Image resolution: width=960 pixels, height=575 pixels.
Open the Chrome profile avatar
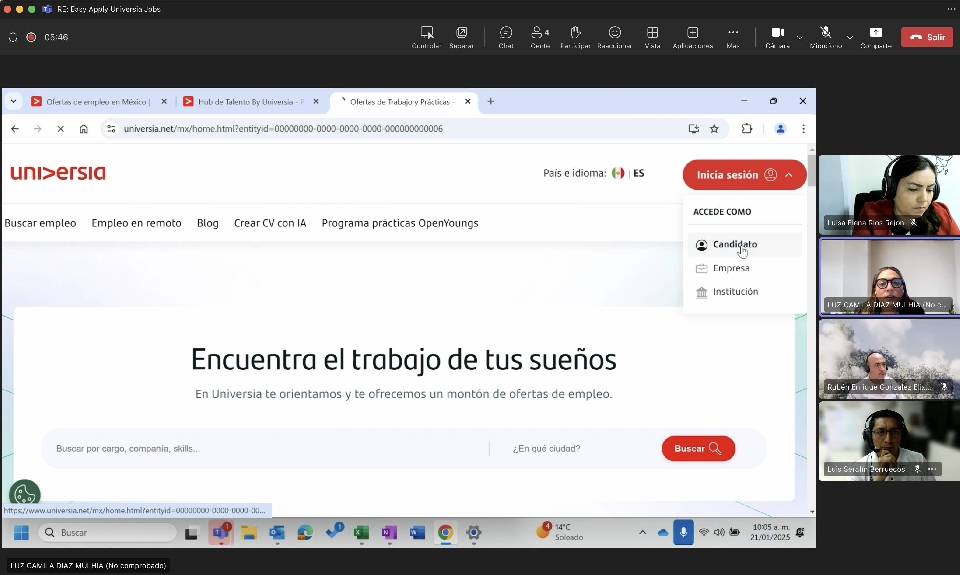click(x=780, y=129)
